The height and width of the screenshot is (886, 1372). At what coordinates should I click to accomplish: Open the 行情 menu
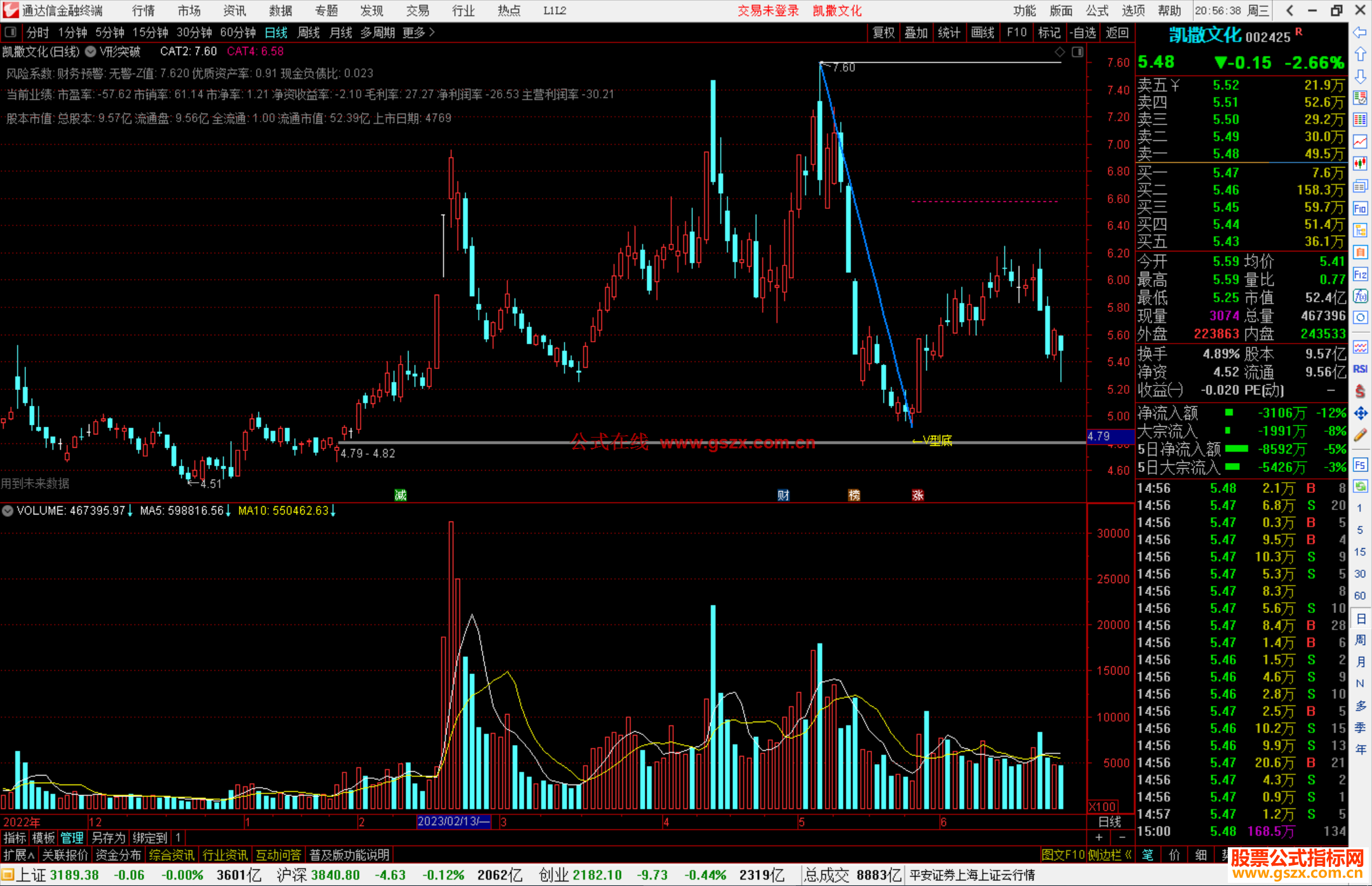[143, 10]
